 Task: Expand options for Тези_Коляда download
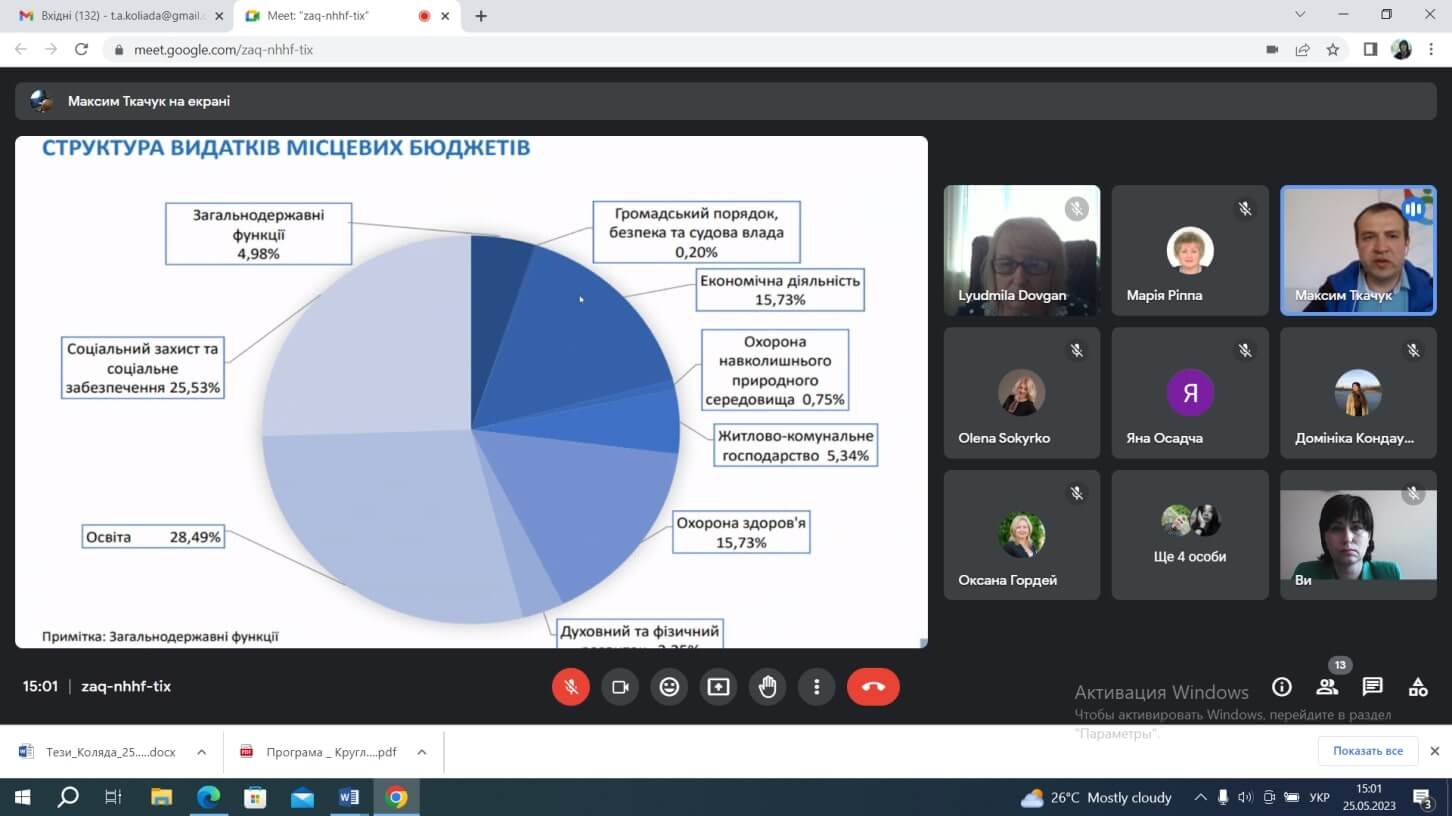201,752
